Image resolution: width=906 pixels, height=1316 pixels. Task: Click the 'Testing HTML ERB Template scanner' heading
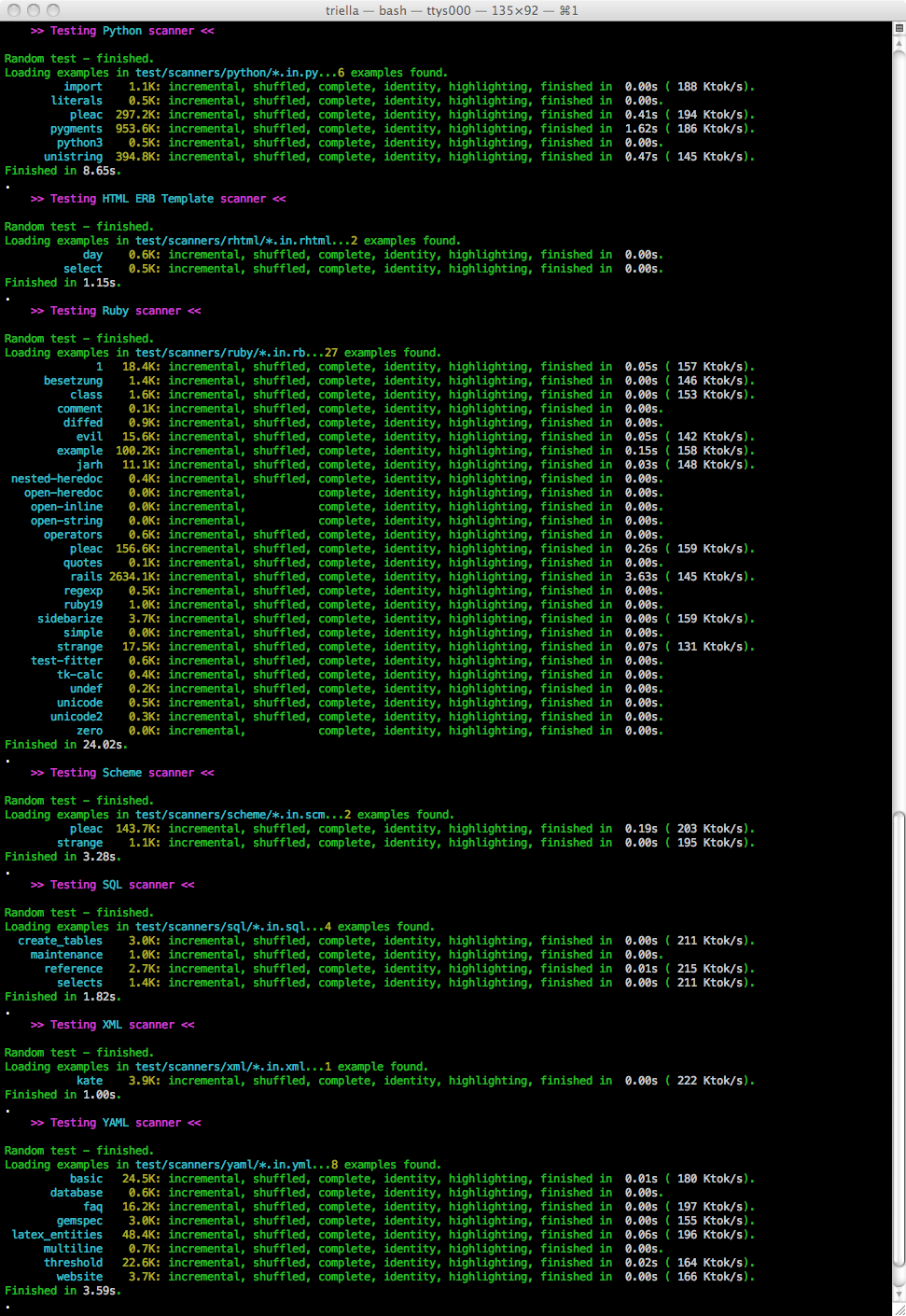tap(158, 199)
